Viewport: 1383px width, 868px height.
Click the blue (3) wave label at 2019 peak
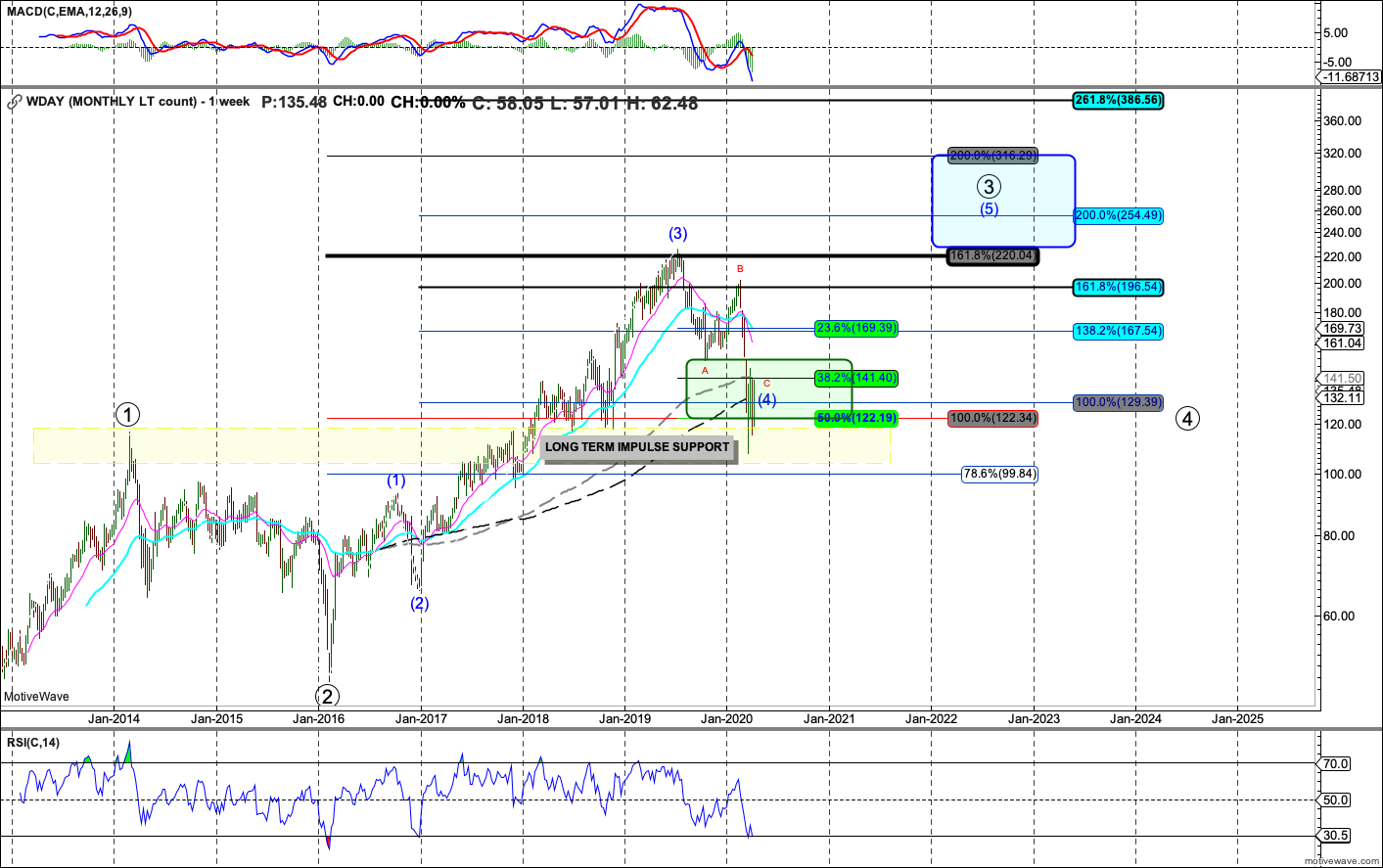click(678, 234)
